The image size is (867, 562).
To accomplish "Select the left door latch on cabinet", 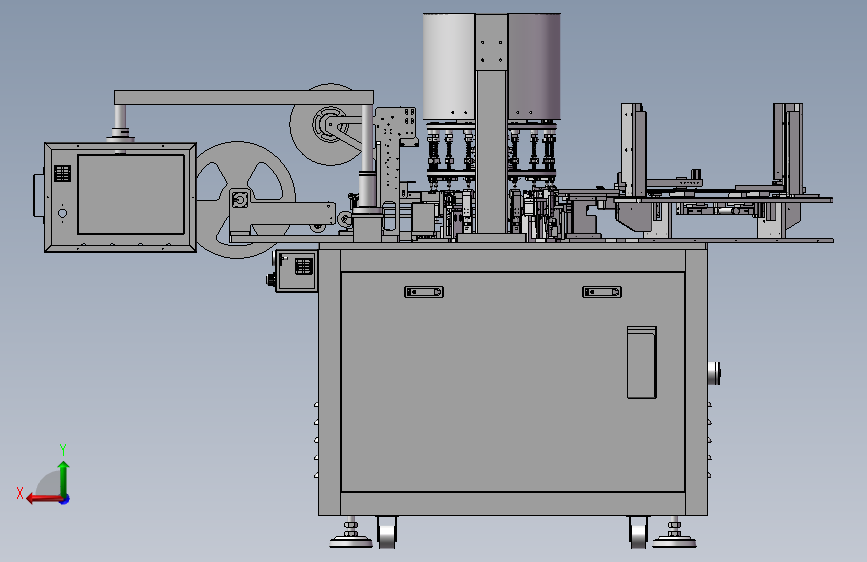I will click(424, 292).
